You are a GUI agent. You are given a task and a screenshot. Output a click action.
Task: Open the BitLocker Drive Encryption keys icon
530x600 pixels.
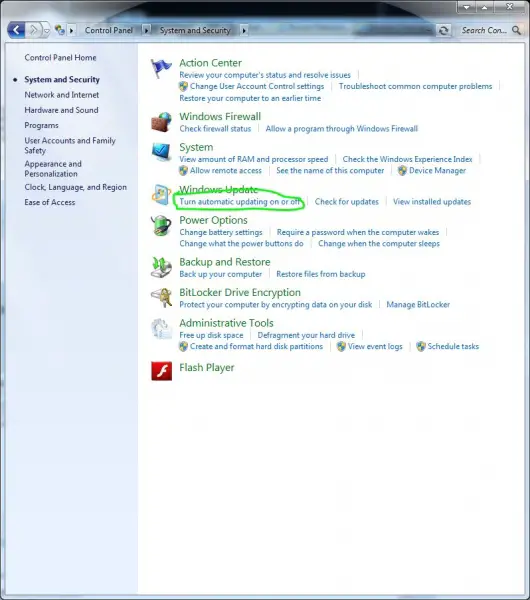(161, 298)
